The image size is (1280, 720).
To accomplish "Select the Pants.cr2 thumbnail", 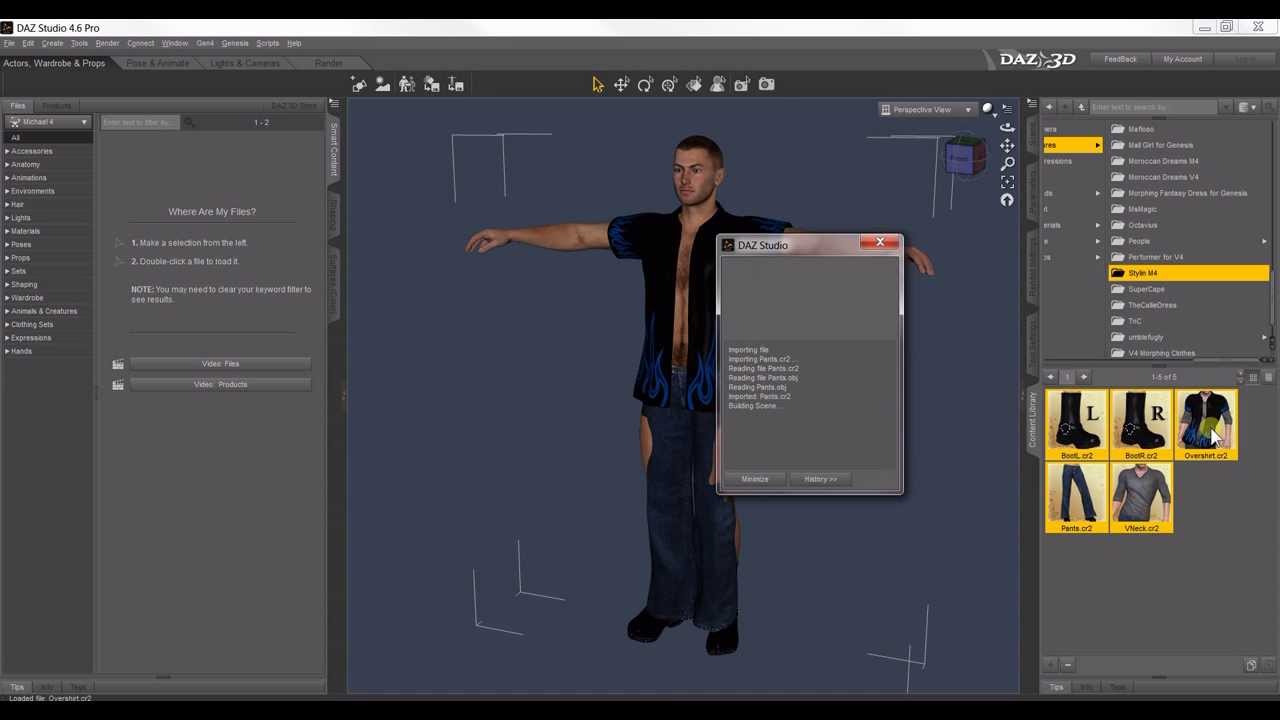I will 1077,498.
